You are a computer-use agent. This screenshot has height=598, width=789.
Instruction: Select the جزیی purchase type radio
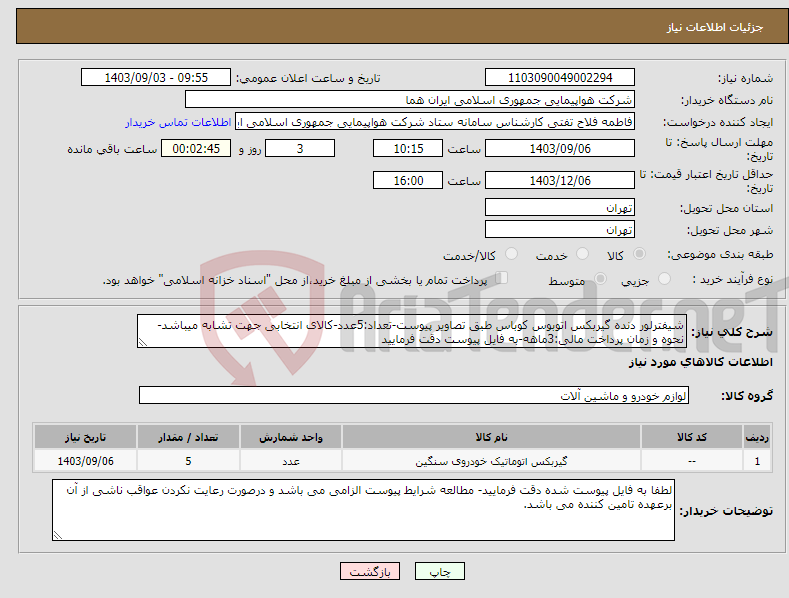pyautogui.click(x=665, y=279)
